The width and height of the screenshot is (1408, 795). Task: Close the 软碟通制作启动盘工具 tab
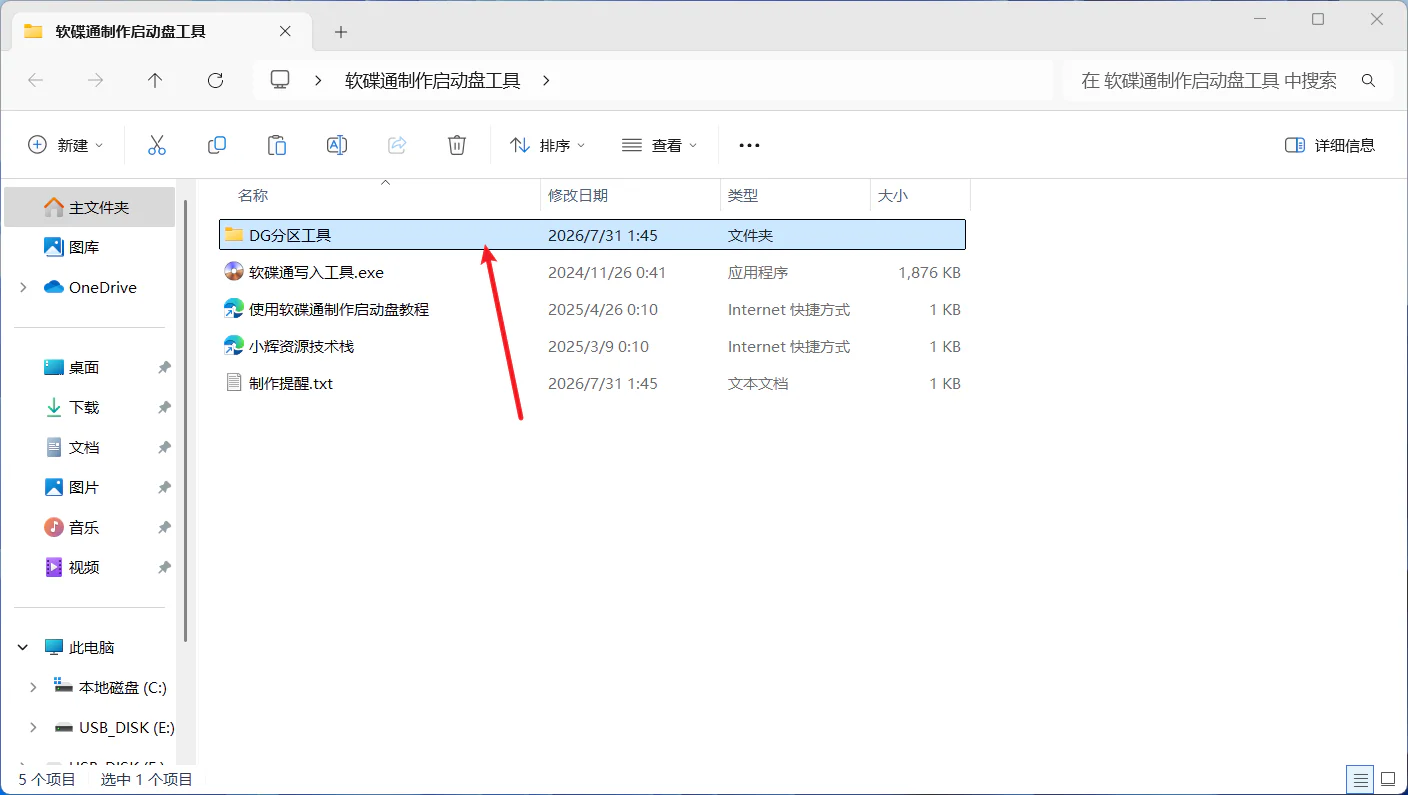click(x=285, y=32)
